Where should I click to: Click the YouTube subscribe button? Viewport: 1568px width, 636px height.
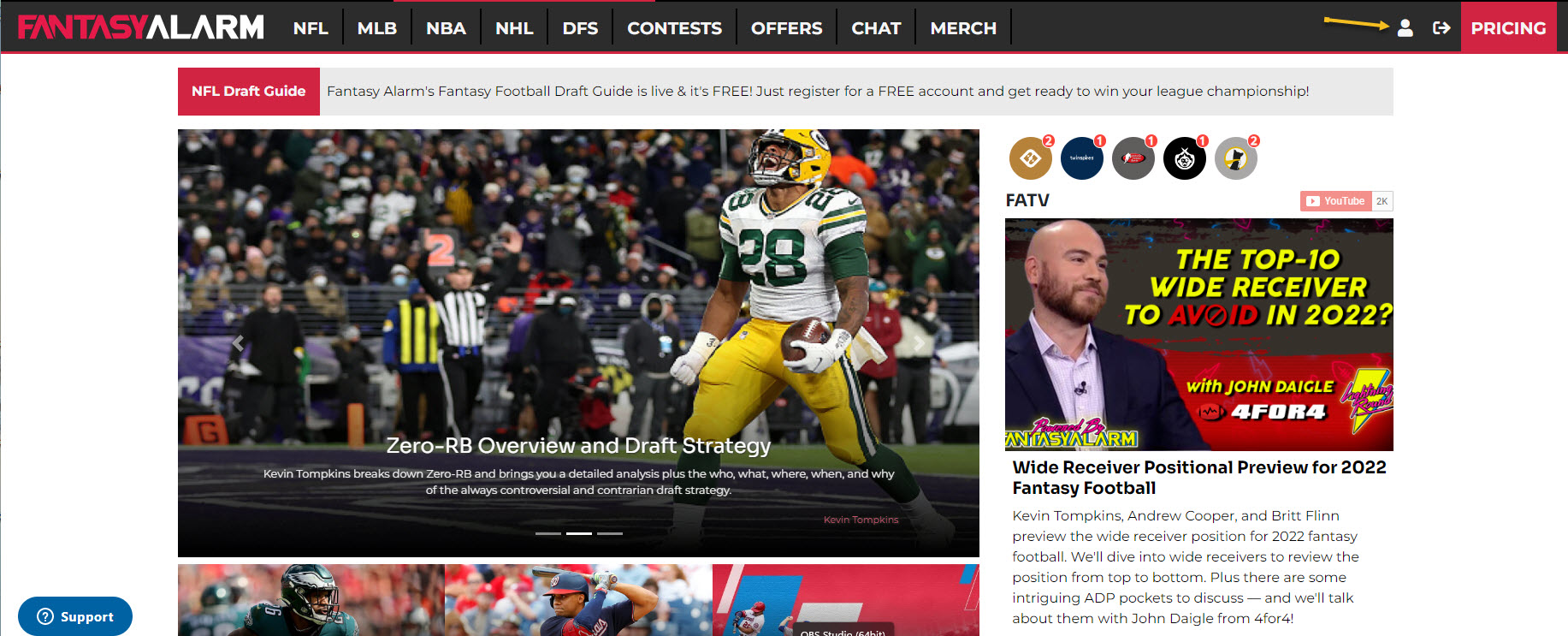click(1335, 201)
